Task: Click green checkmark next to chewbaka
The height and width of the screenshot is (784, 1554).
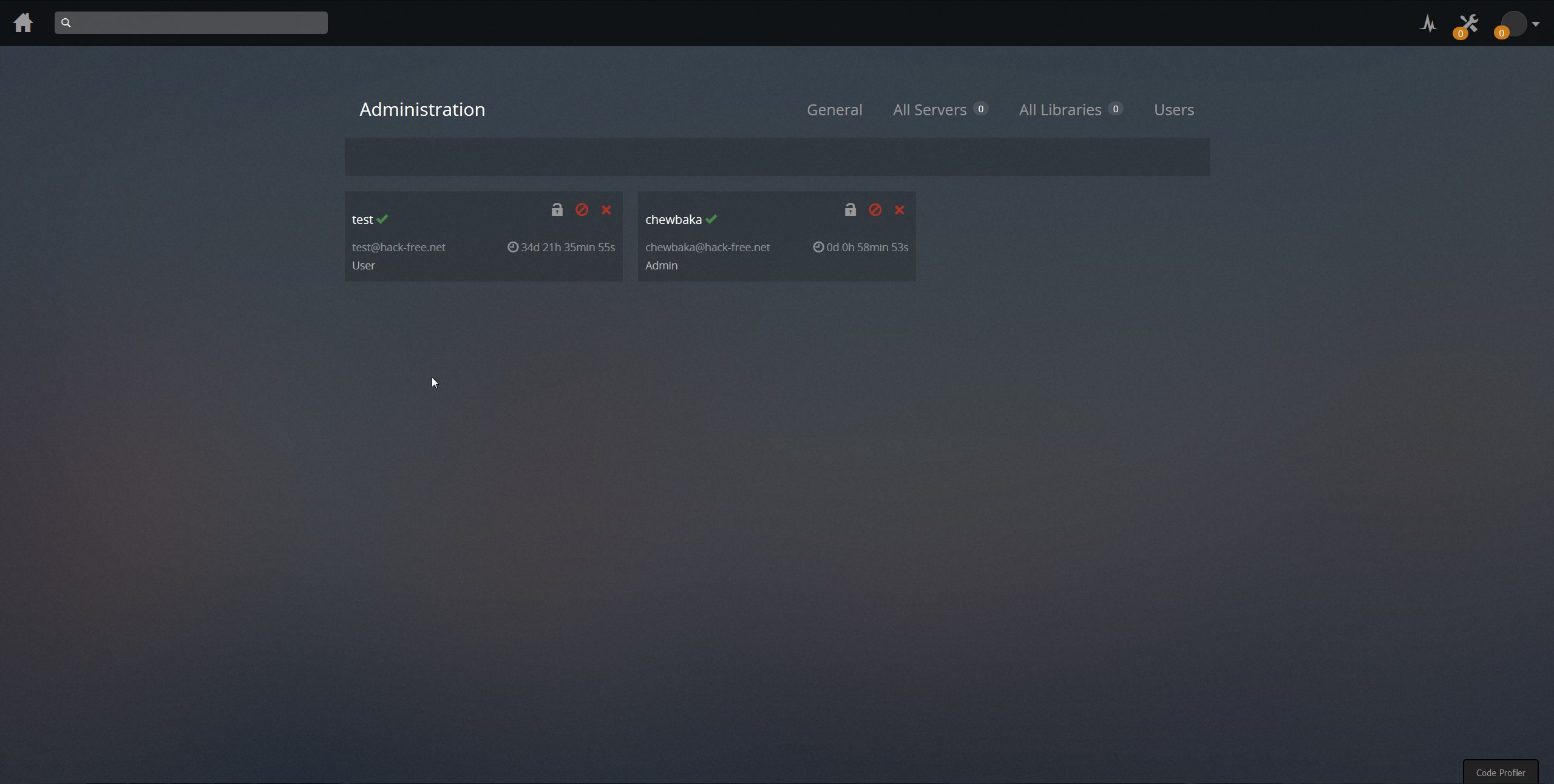Action: tap(711, 219)
